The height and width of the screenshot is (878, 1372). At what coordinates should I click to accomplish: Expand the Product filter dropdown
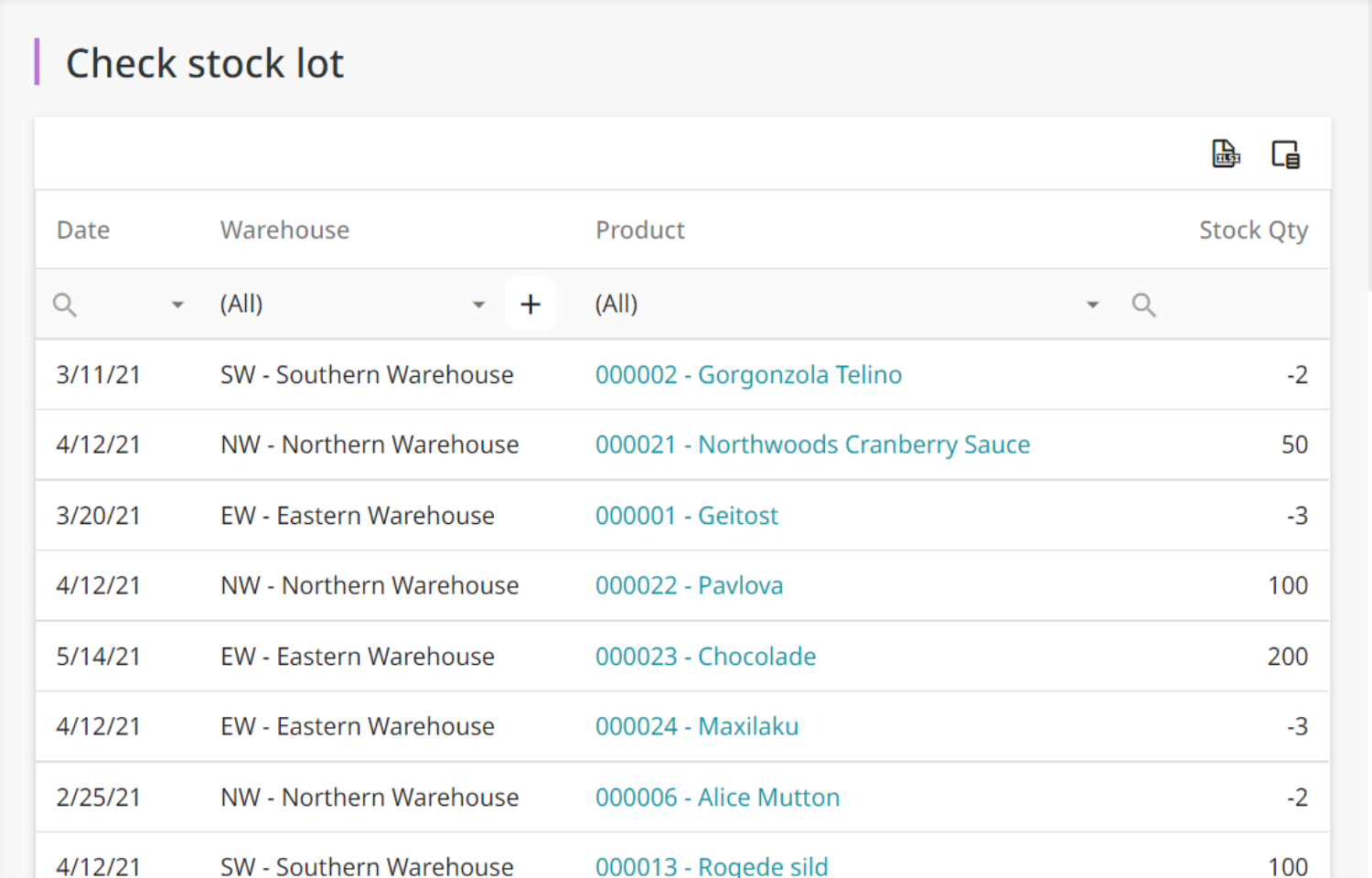click(x=1092, y=305)
